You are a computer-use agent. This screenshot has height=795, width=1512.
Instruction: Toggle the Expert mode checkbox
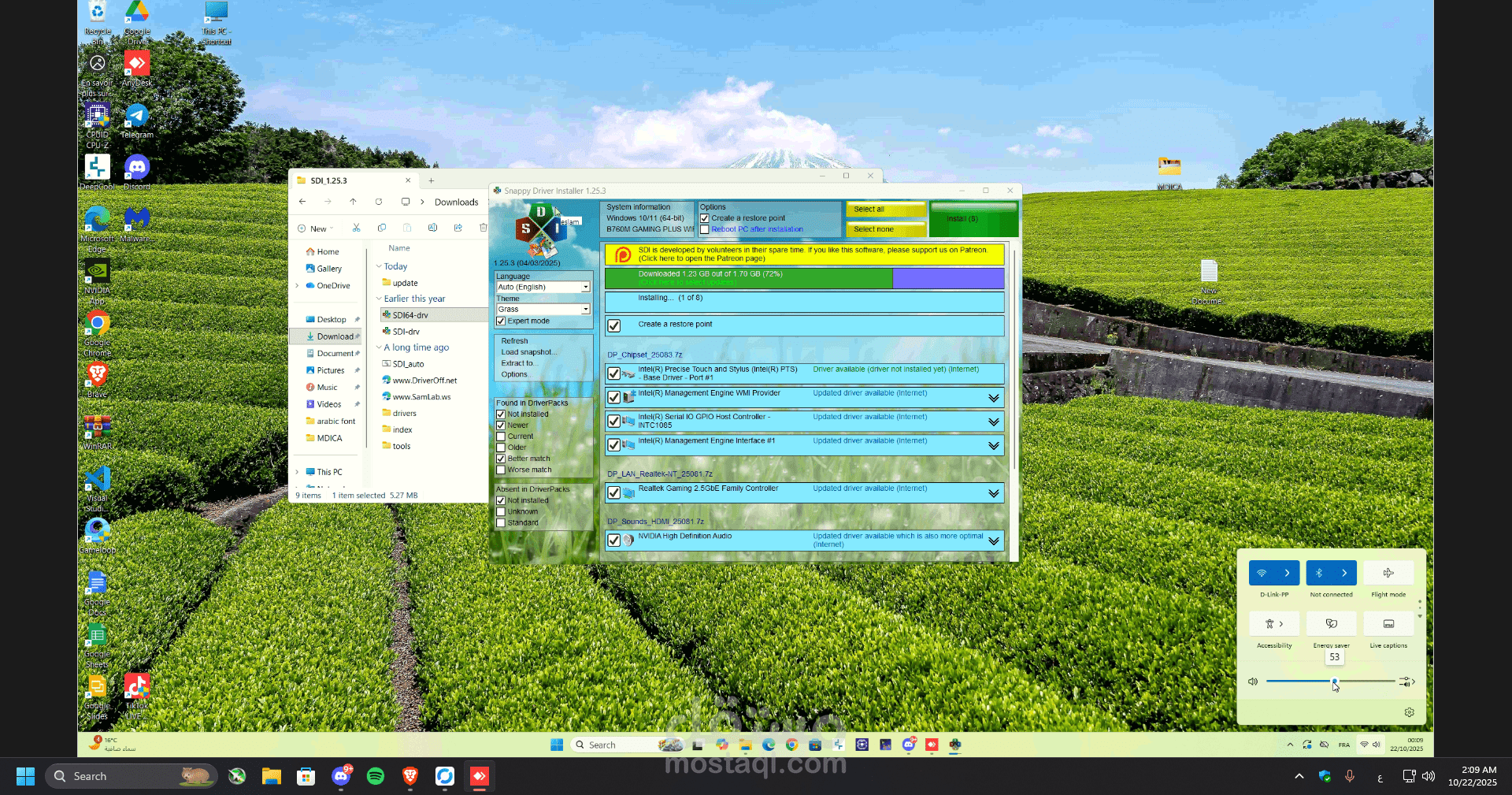[500, 321]
